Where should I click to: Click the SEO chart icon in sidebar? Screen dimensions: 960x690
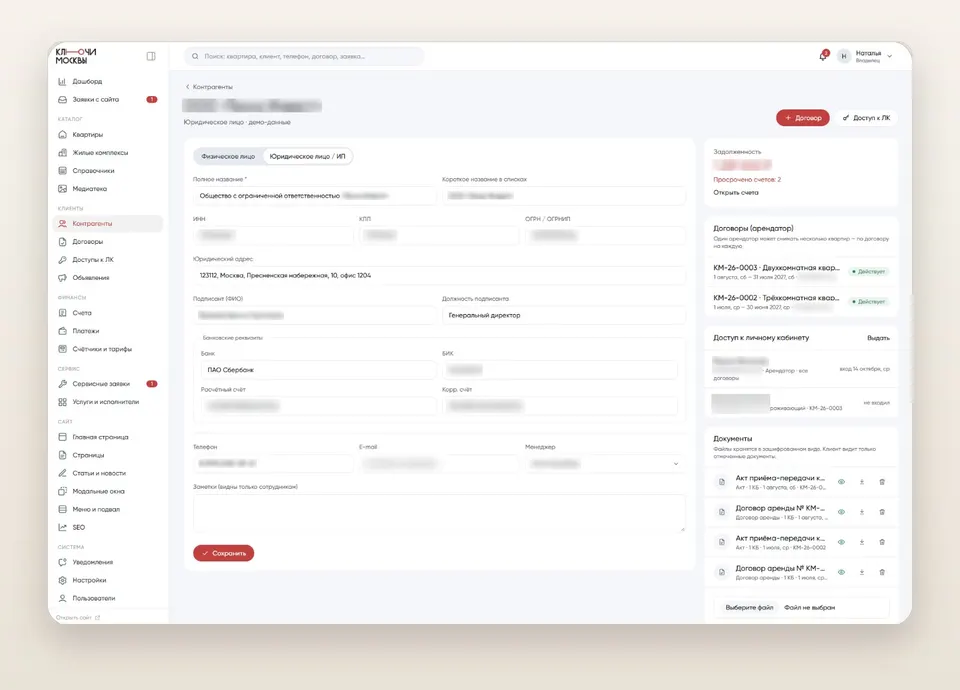[x=62, y=527]
